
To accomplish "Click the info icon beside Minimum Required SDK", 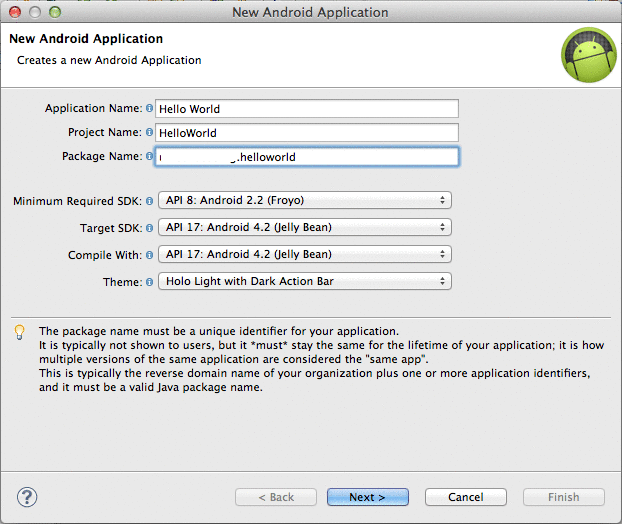I will tap(149, 201).
